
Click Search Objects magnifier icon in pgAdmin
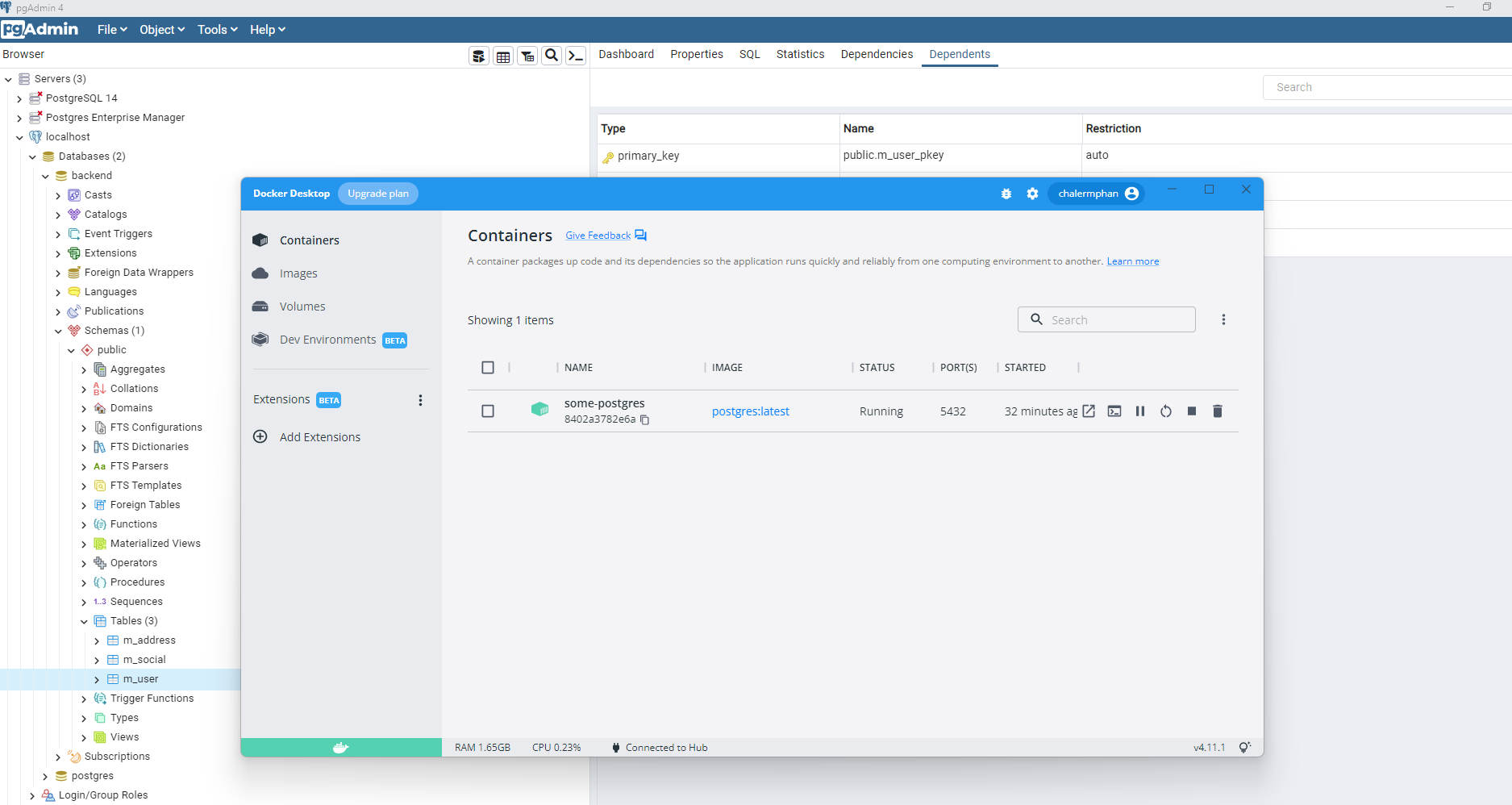pyautogui.click(x=552, y=56)
